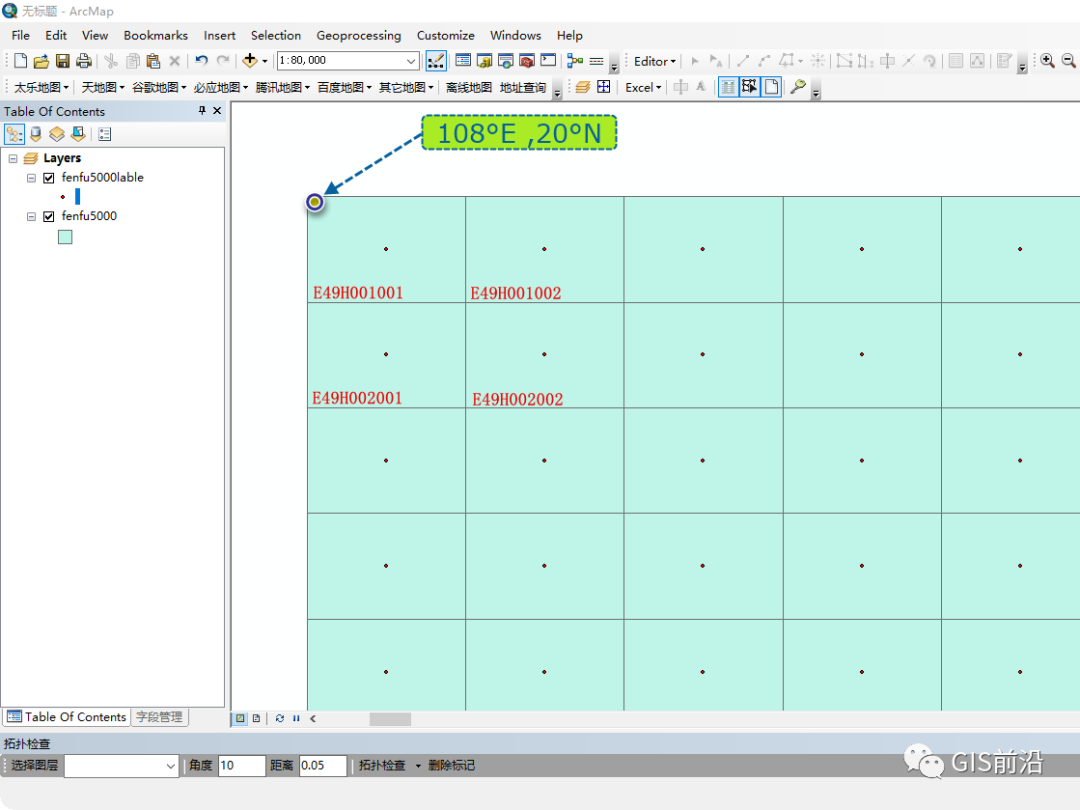List layers by drawing order
This screenshot has width=1080, height=810.
(x=14, y=134)
